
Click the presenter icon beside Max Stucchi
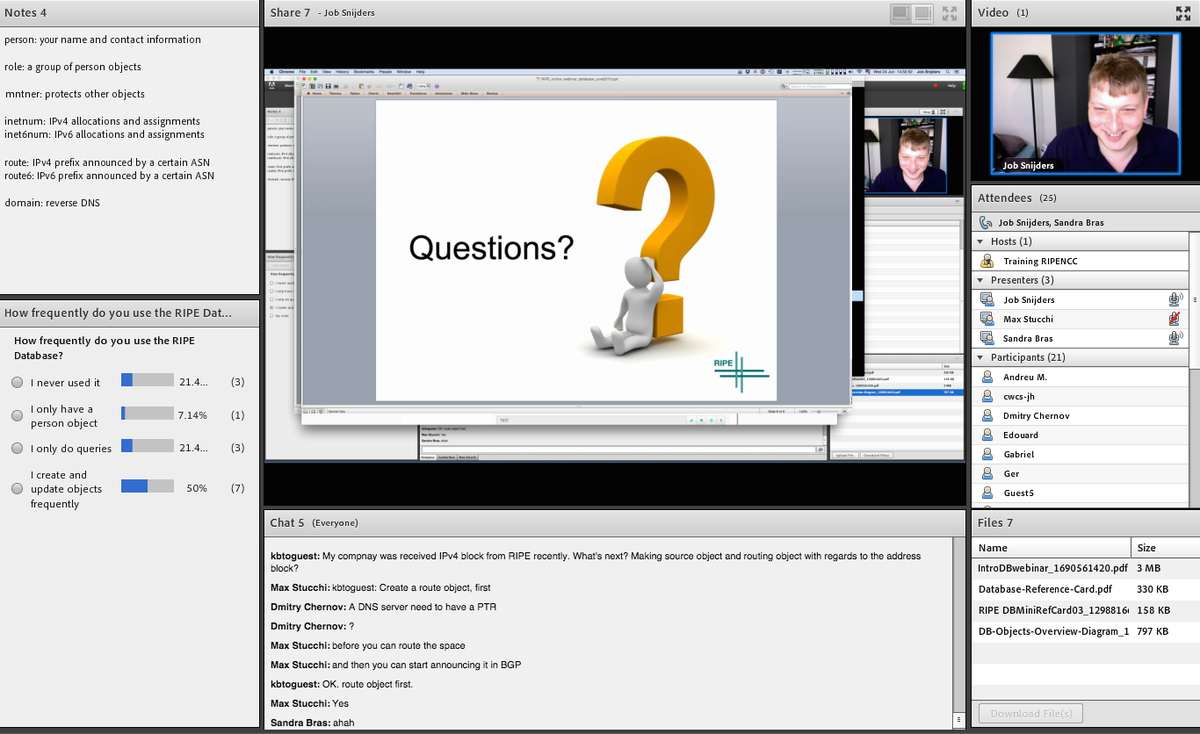[986, 319]
